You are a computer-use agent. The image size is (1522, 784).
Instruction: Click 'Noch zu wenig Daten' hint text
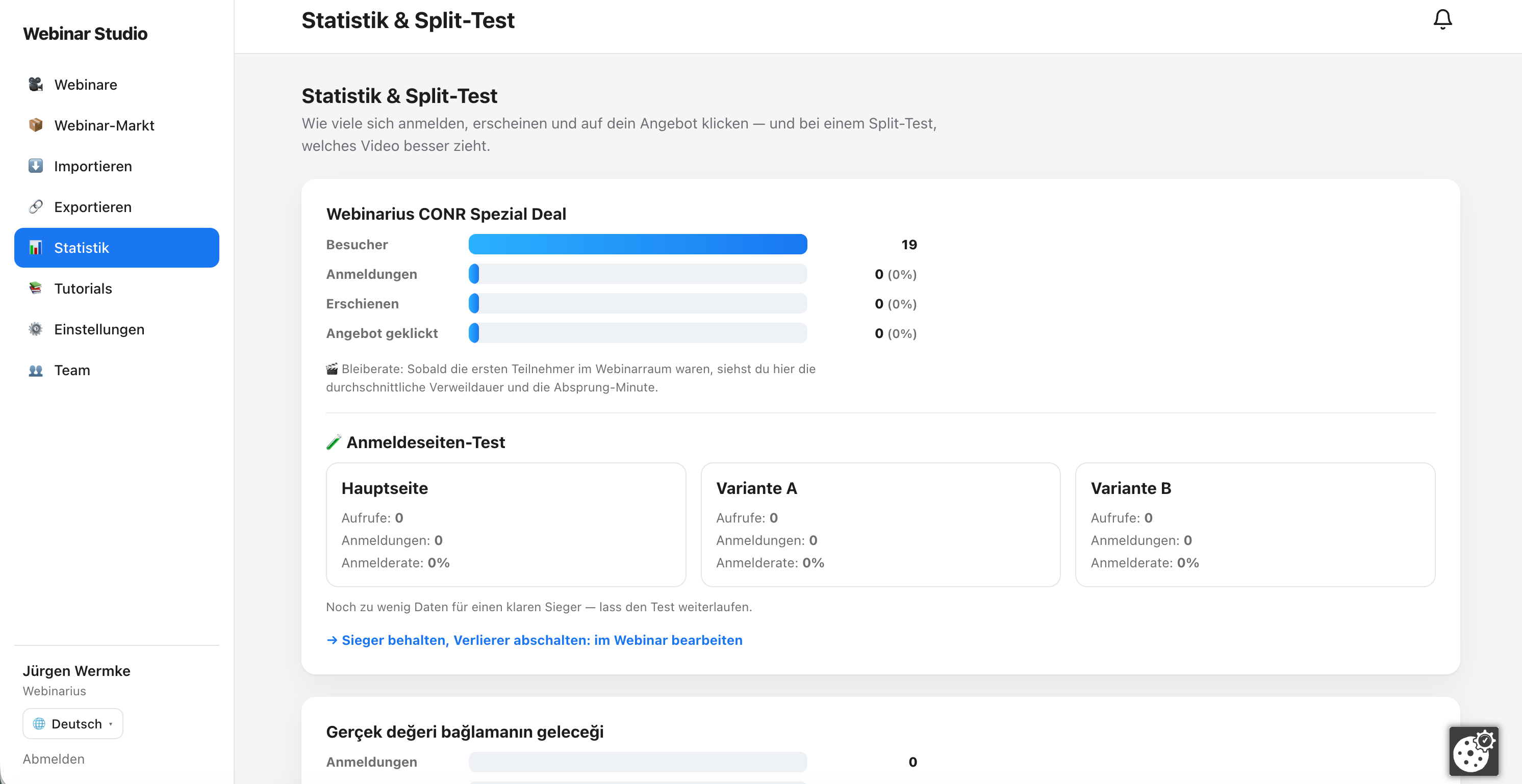[539, 607]
